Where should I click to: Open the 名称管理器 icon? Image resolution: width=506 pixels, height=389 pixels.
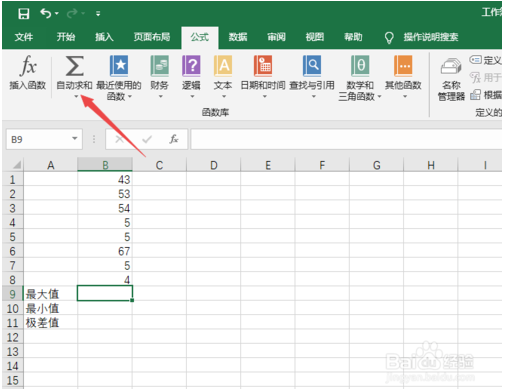click(451, 66)
